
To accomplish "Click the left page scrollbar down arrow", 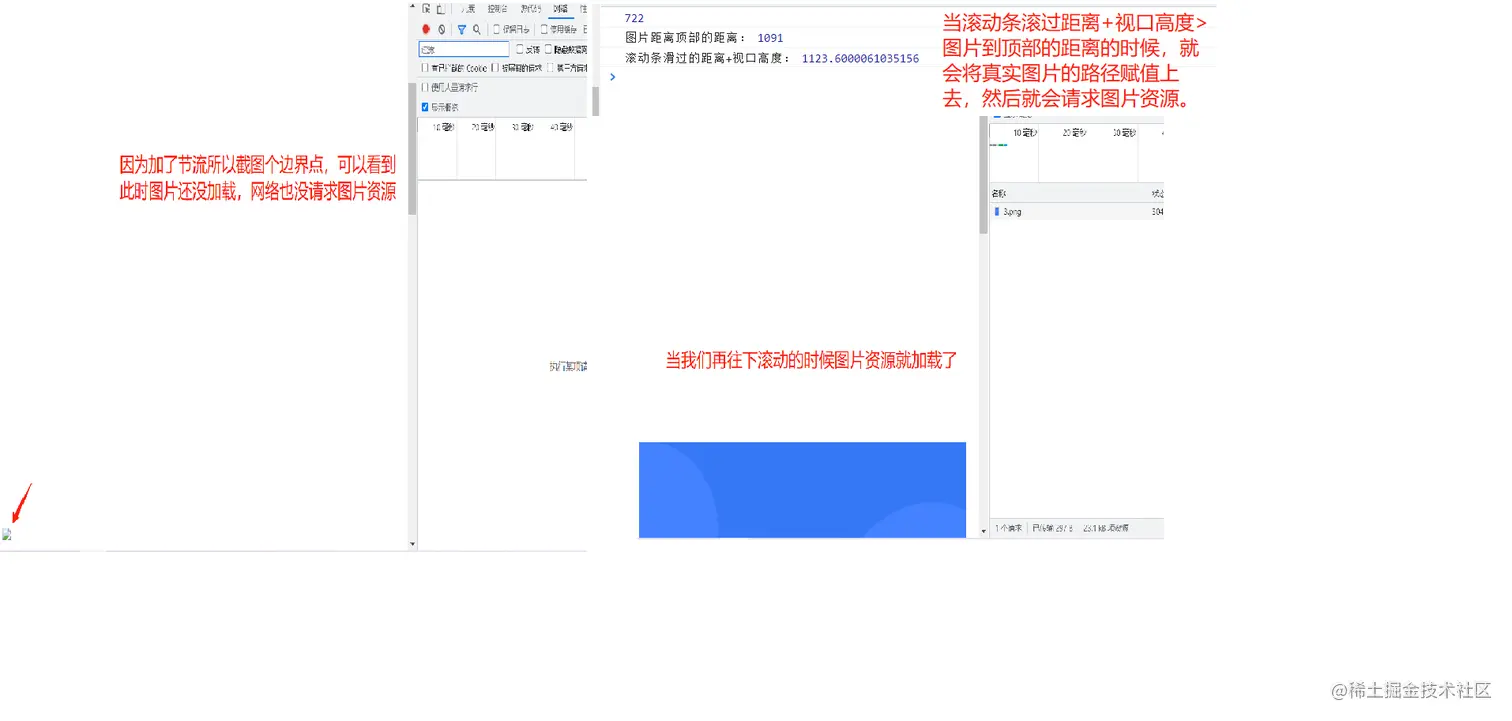I will coord(412,545).
